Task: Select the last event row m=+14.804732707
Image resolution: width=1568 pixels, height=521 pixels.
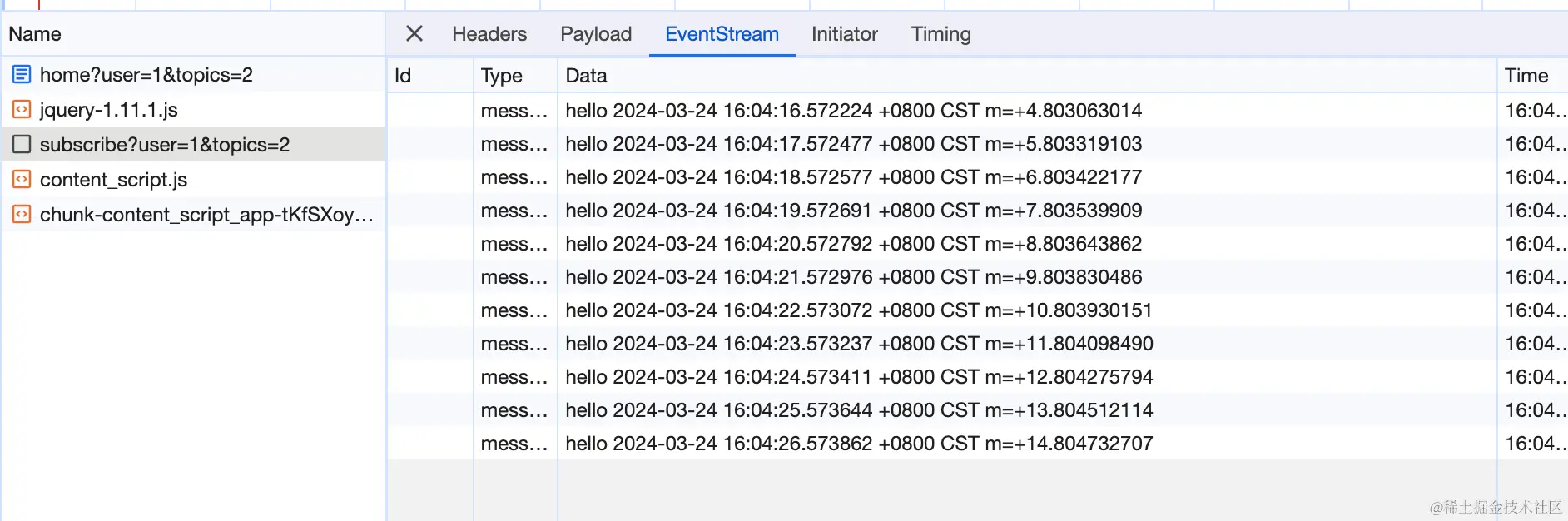Action: pyautogui.click(x=859, y=444)
